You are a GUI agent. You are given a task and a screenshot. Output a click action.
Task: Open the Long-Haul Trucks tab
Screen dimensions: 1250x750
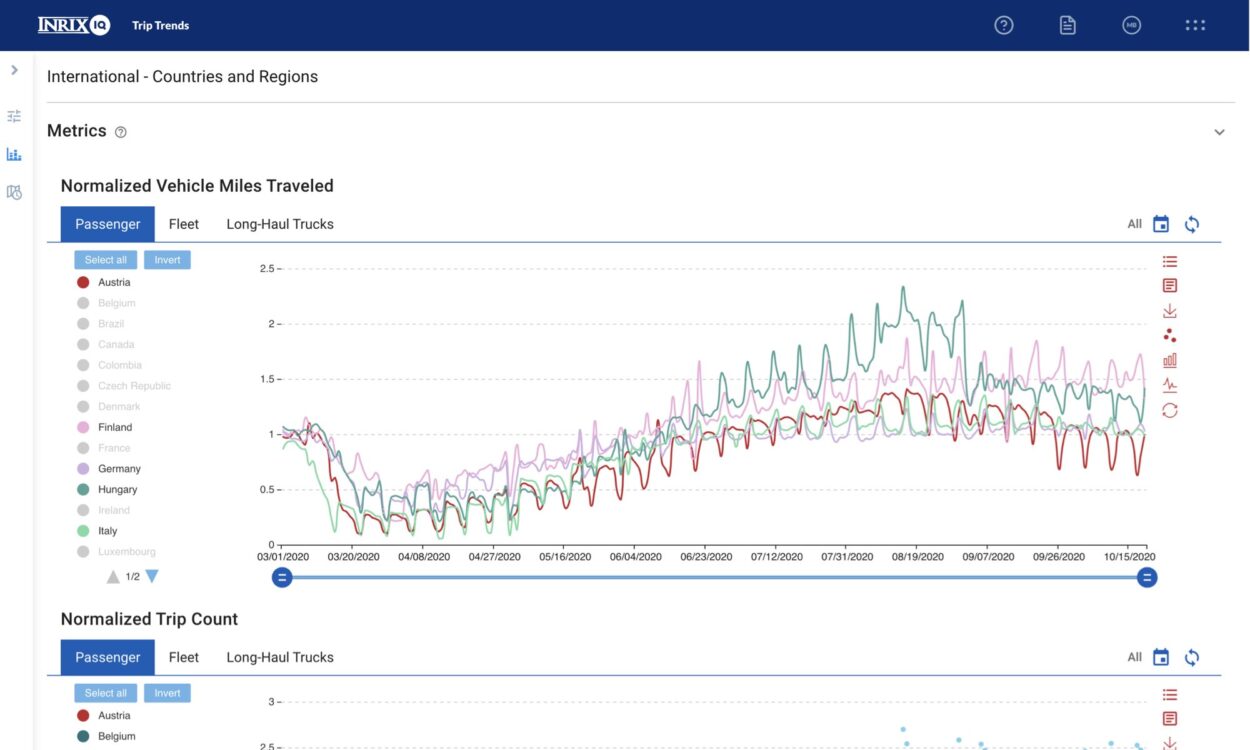(x=279, y=223)
